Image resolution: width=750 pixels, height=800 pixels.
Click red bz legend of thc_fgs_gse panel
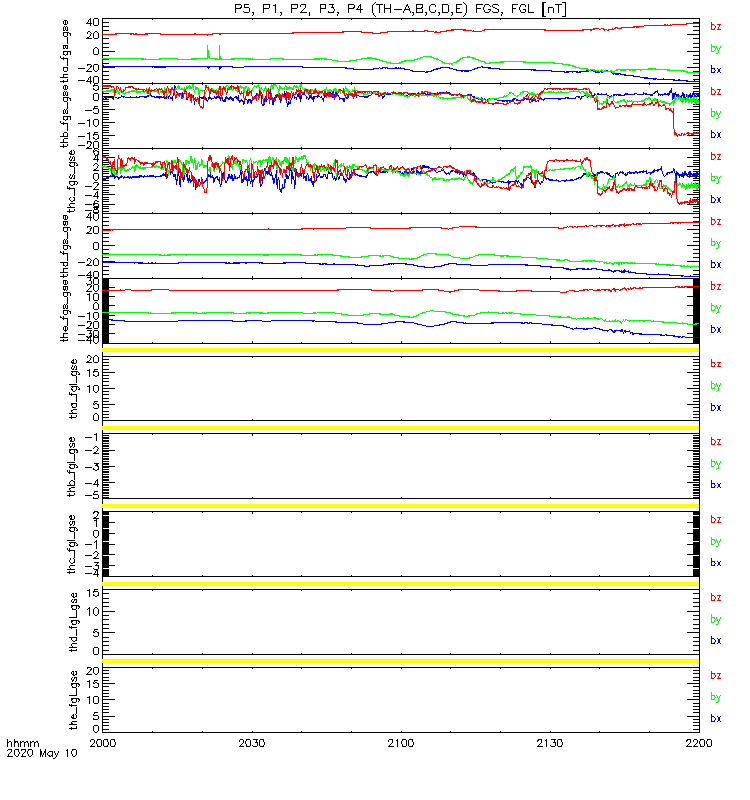(x=716, y=157)
